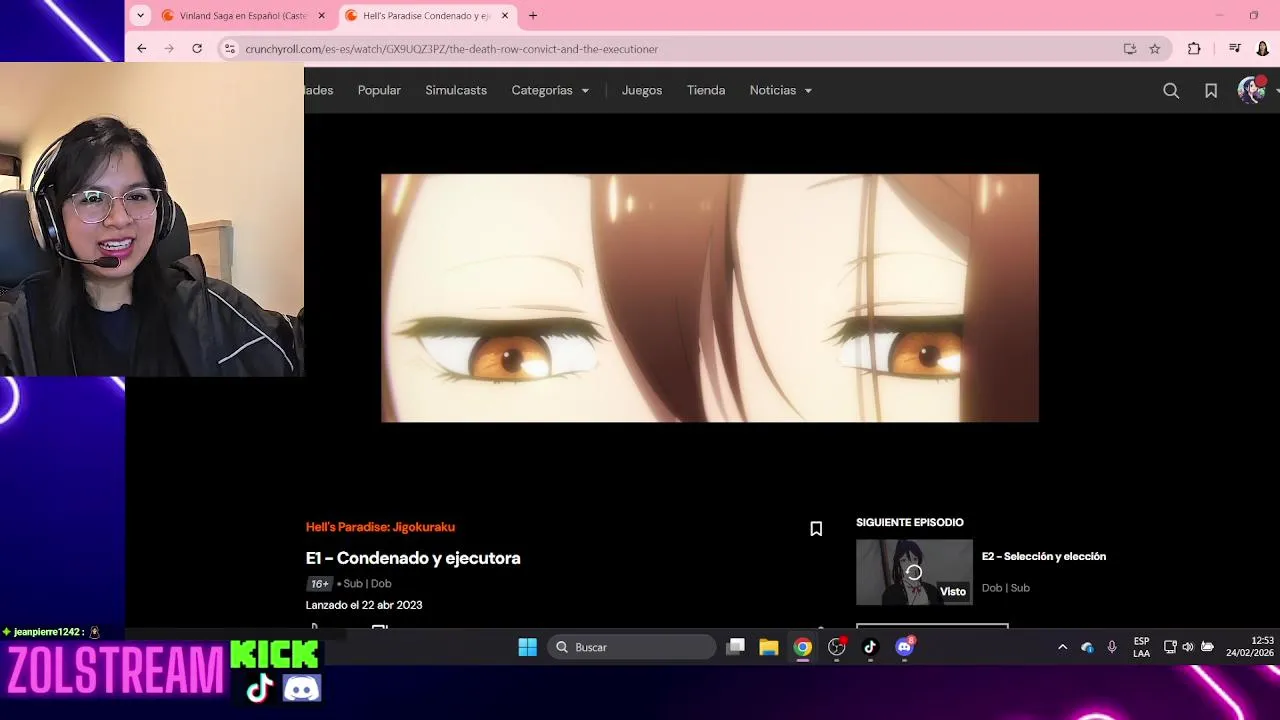Show hidden tray icons chevron

point(1062,647)
